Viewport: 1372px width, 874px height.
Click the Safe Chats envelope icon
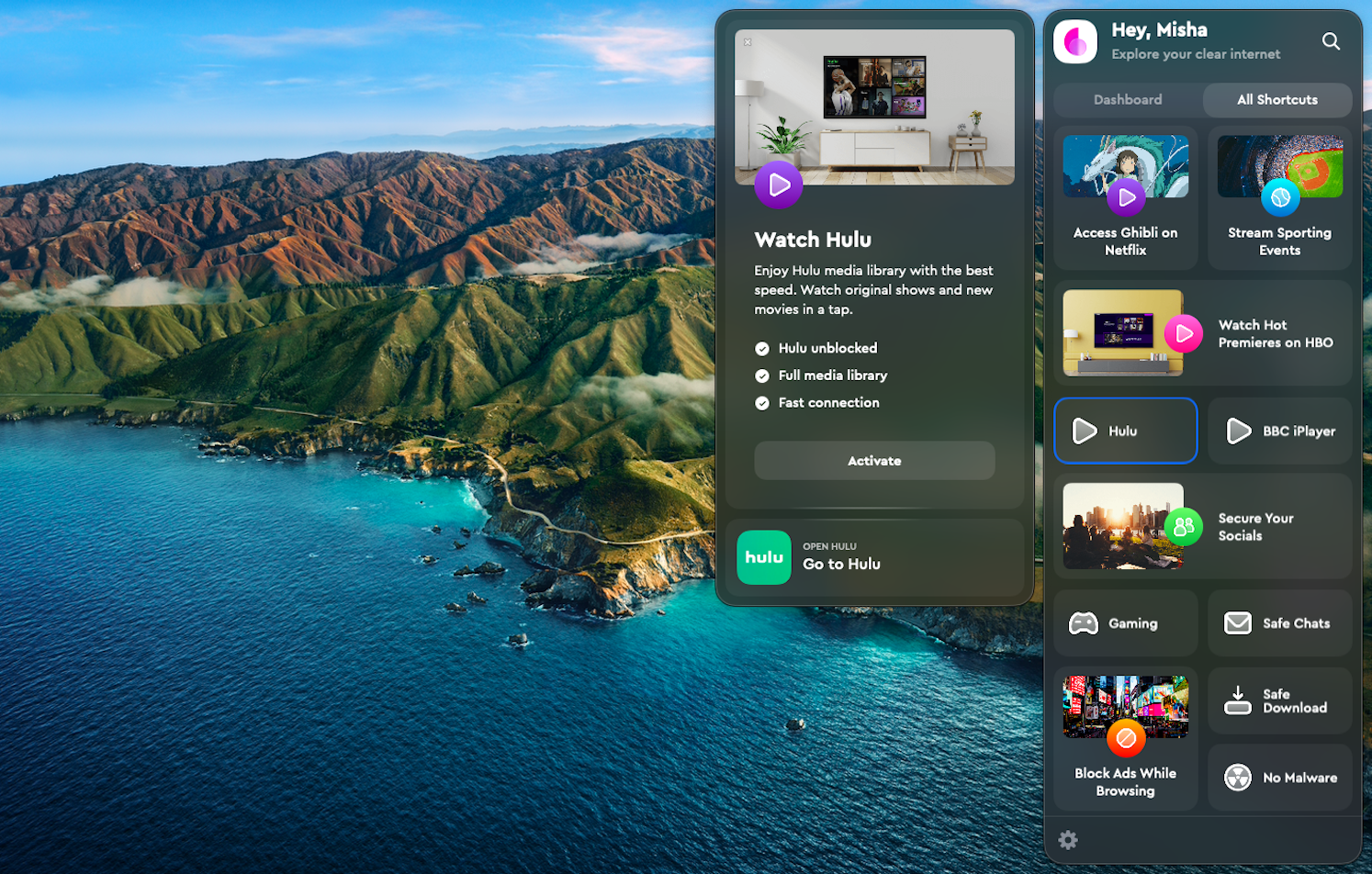(1237, 622)
